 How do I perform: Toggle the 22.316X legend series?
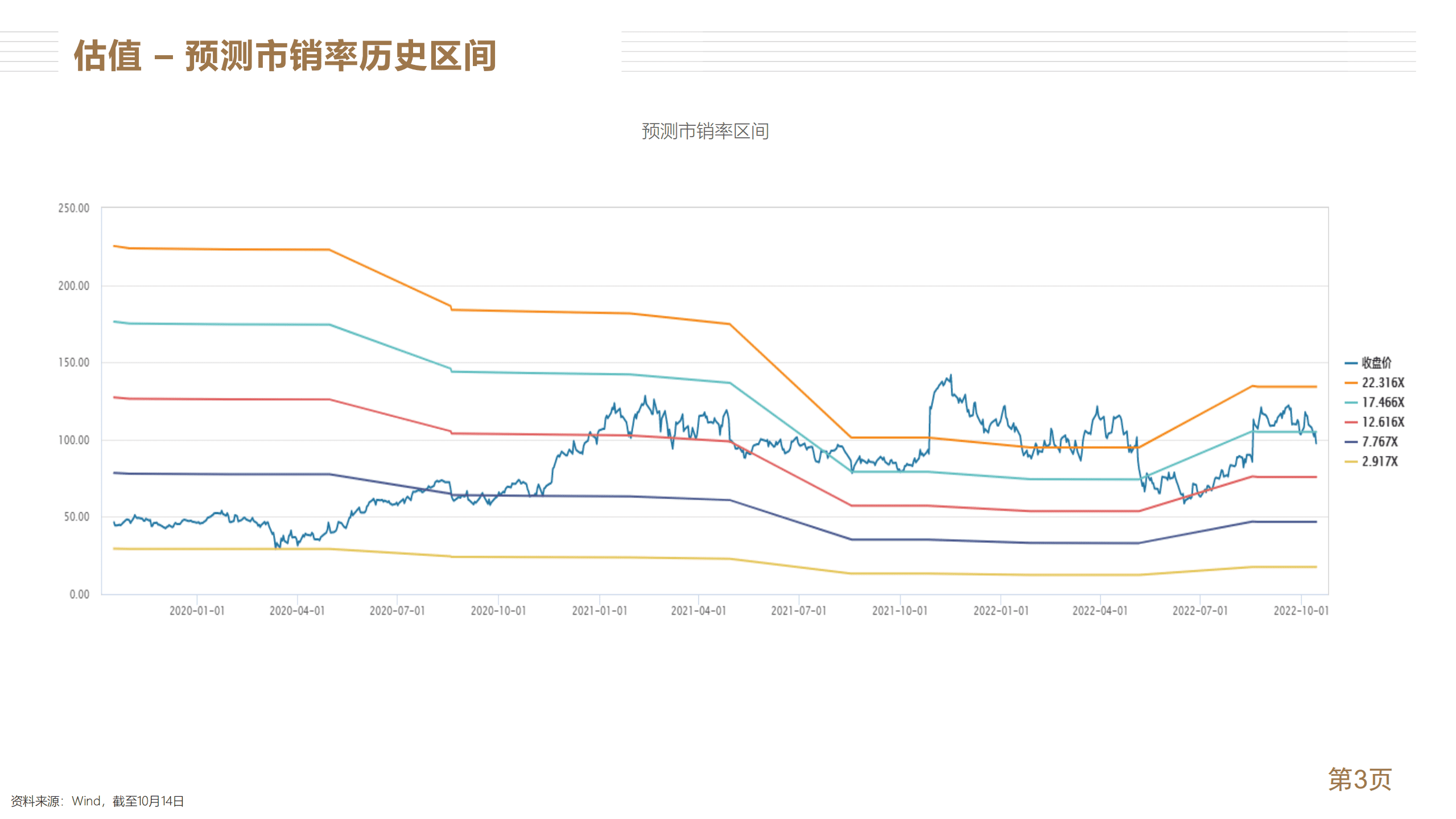(x=1382, y=382)
